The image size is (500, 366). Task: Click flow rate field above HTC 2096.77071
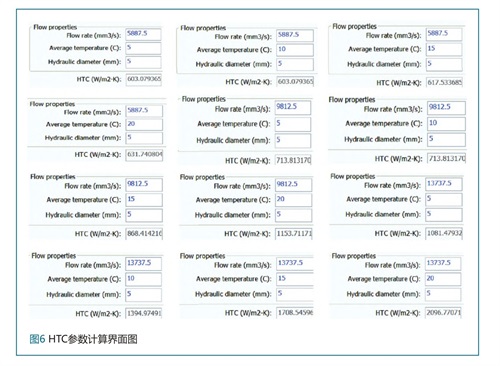443,264
